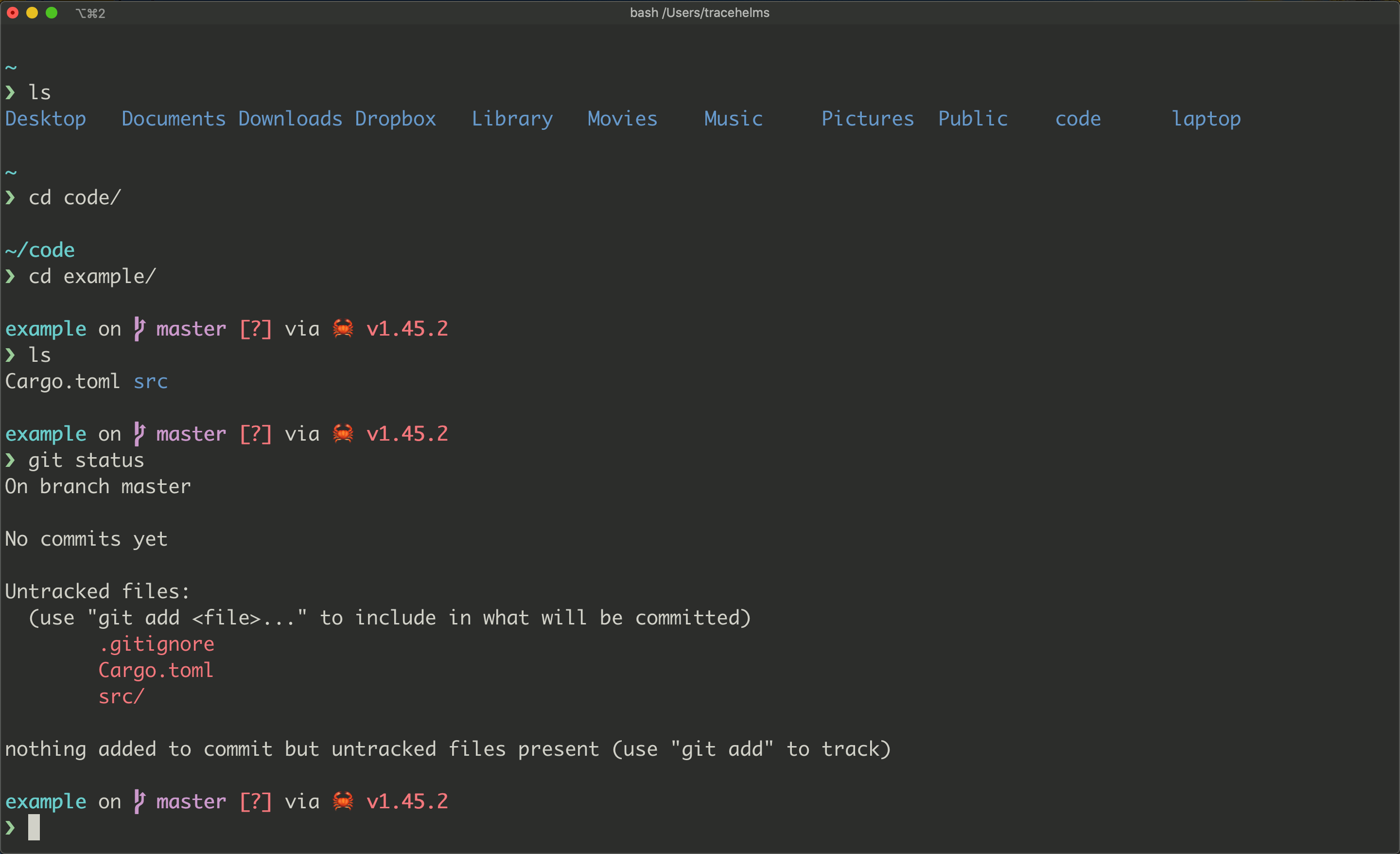Click the git branch icon in last prompt
Viewport: 1400px width, 854px height.
pyautogui.click(x=139, y=801)
